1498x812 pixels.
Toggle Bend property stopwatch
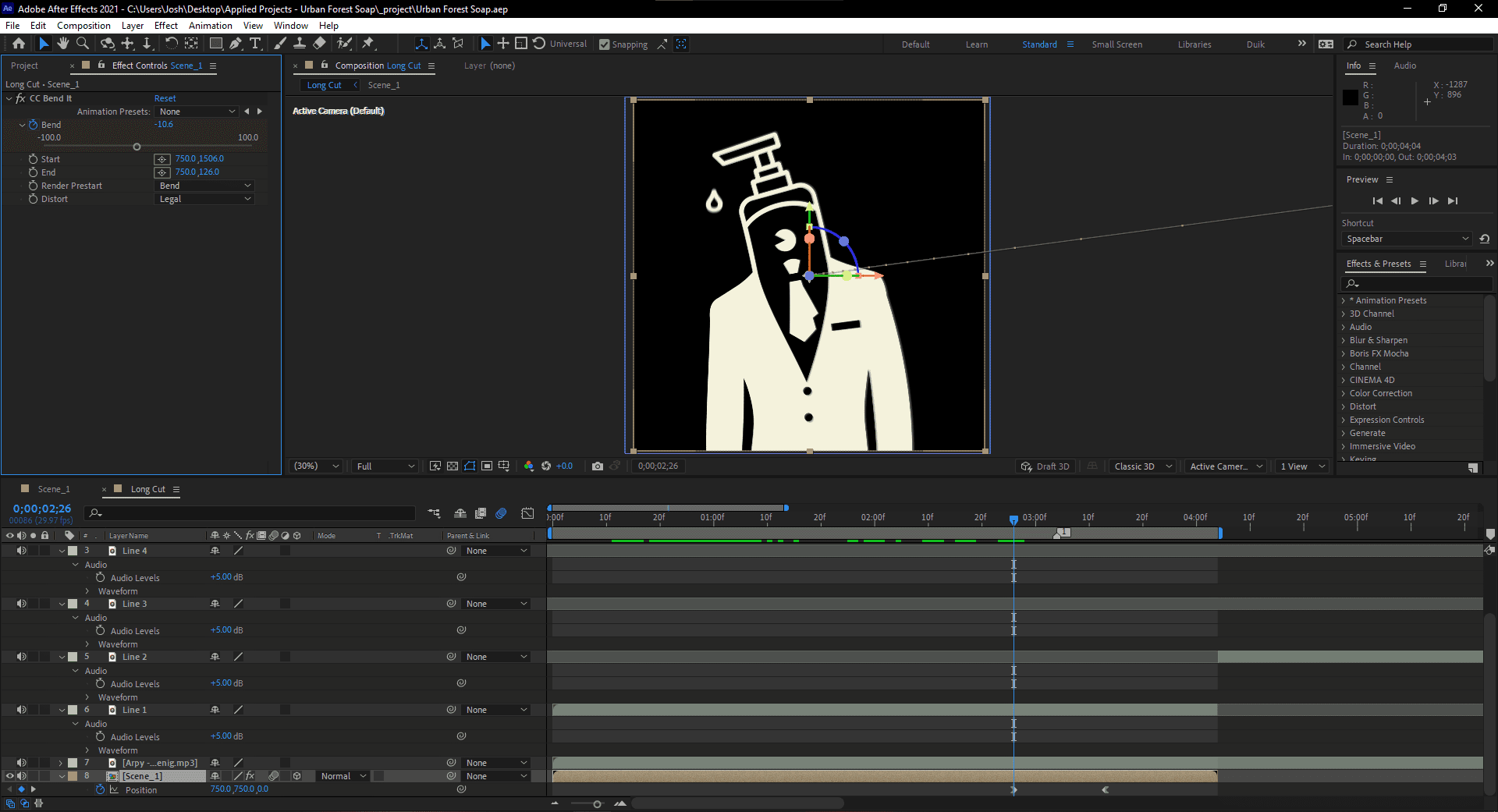(x=34, y=125)
